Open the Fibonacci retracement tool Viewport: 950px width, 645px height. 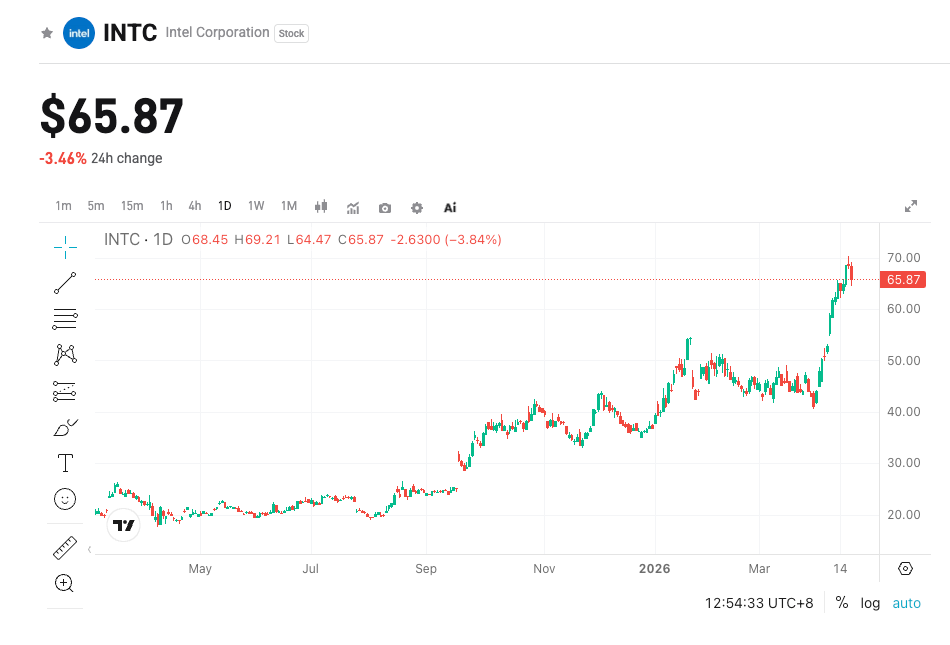coord(64,318)
